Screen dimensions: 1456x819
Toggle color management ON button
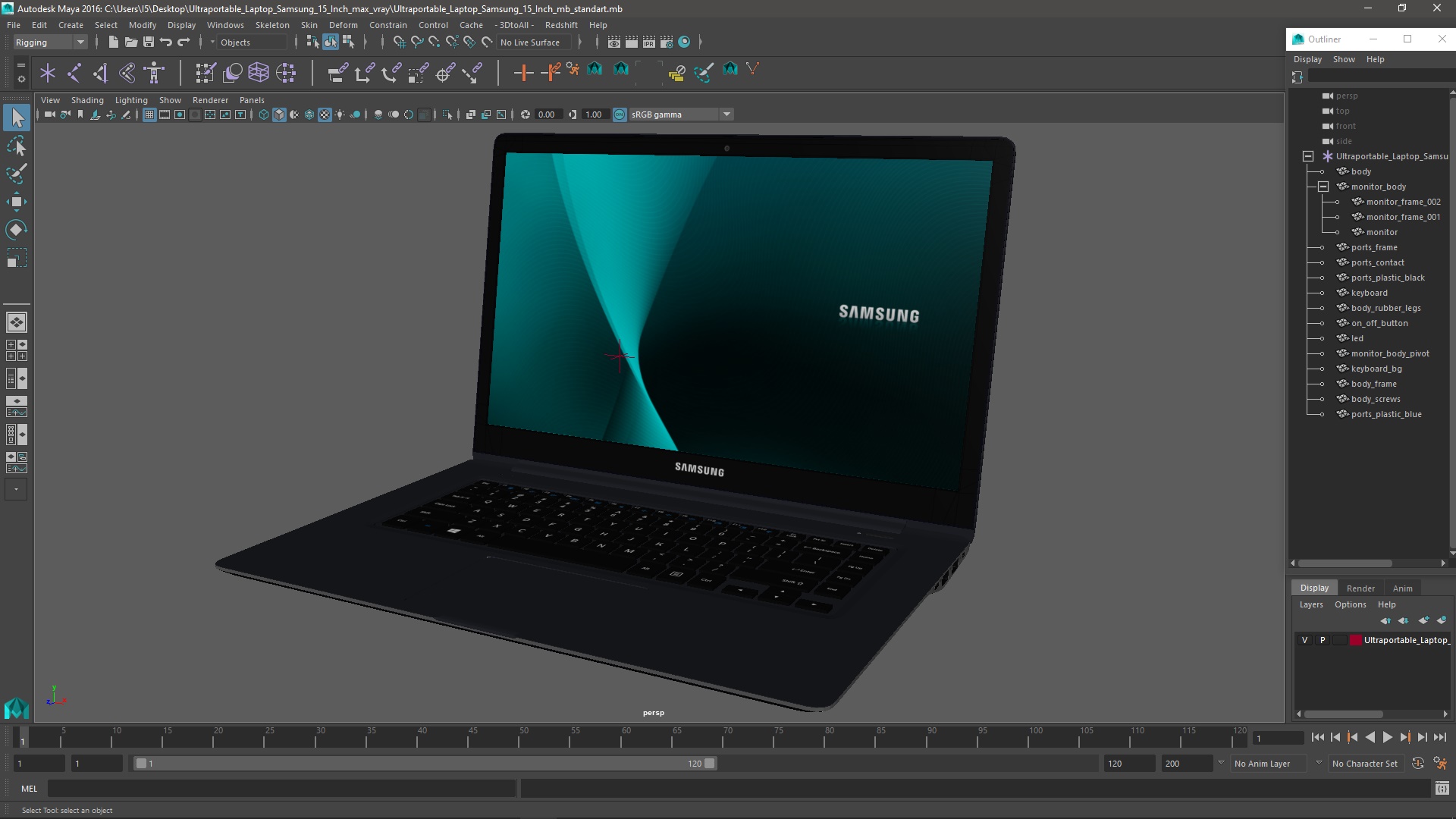pyautogui.click(x=620, y=115)
